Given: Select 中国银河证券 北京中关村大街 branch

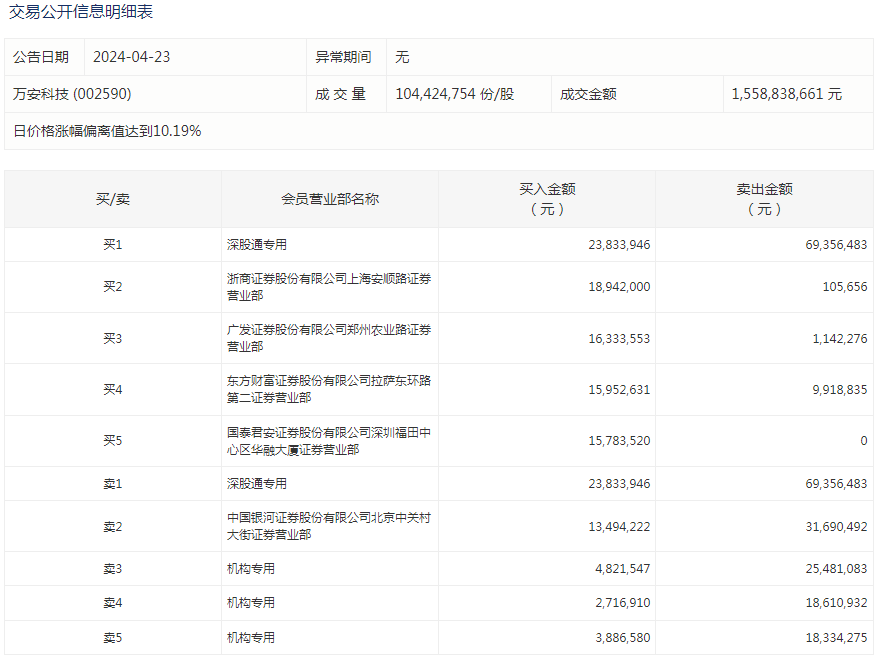Looking at the screenshot, I should (329, 526).
